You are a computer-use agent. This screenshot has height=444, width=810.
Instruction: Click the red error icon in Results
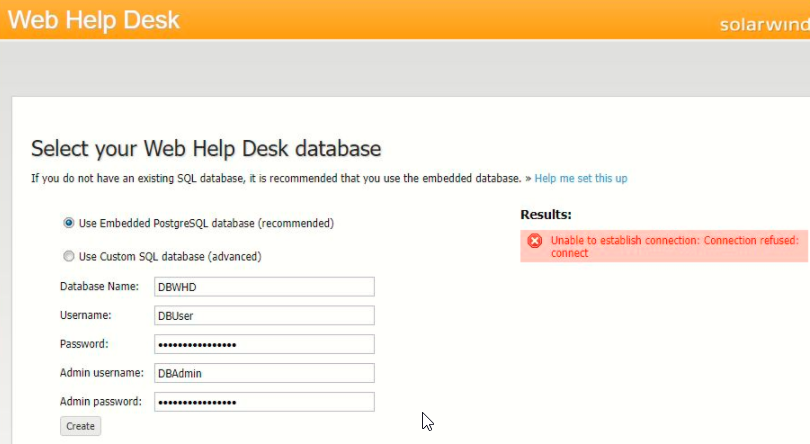[535, 241]
